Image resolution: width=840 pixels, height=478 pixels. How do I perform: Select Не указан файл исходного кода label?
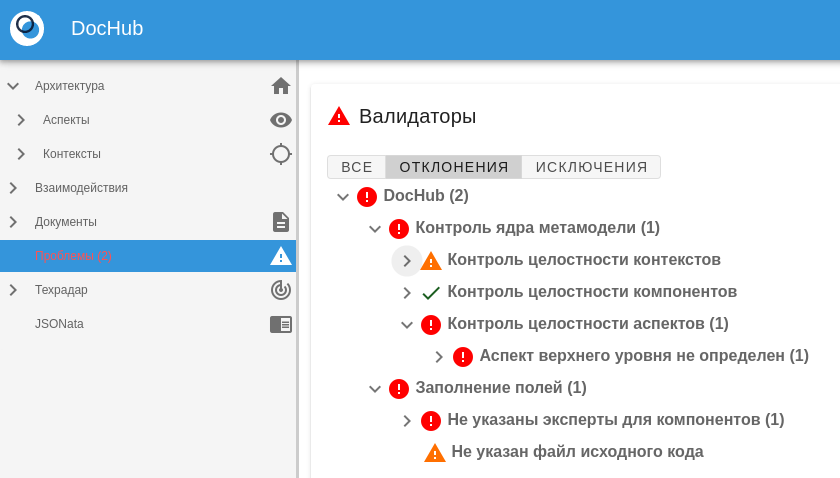click(578, 452)
